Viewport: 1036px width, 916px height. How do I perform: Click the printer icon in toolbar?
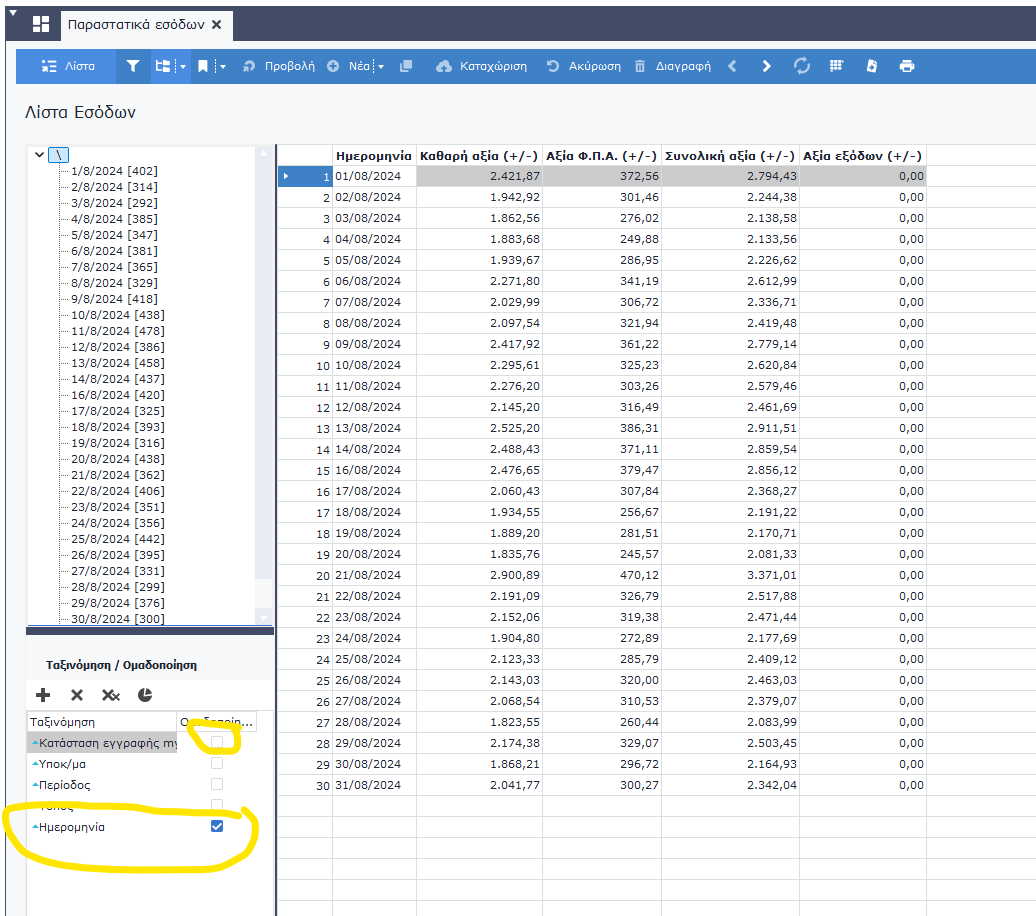pyautogui.click(x=907, y=66)
